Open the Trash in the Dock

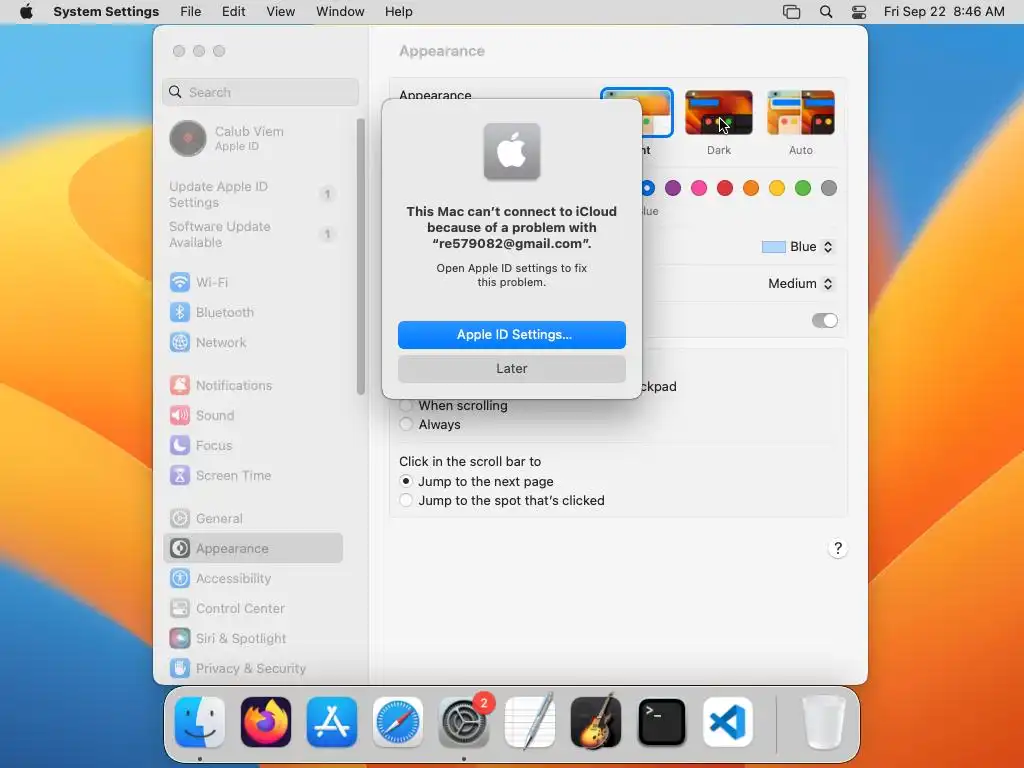tap(824, 722)
